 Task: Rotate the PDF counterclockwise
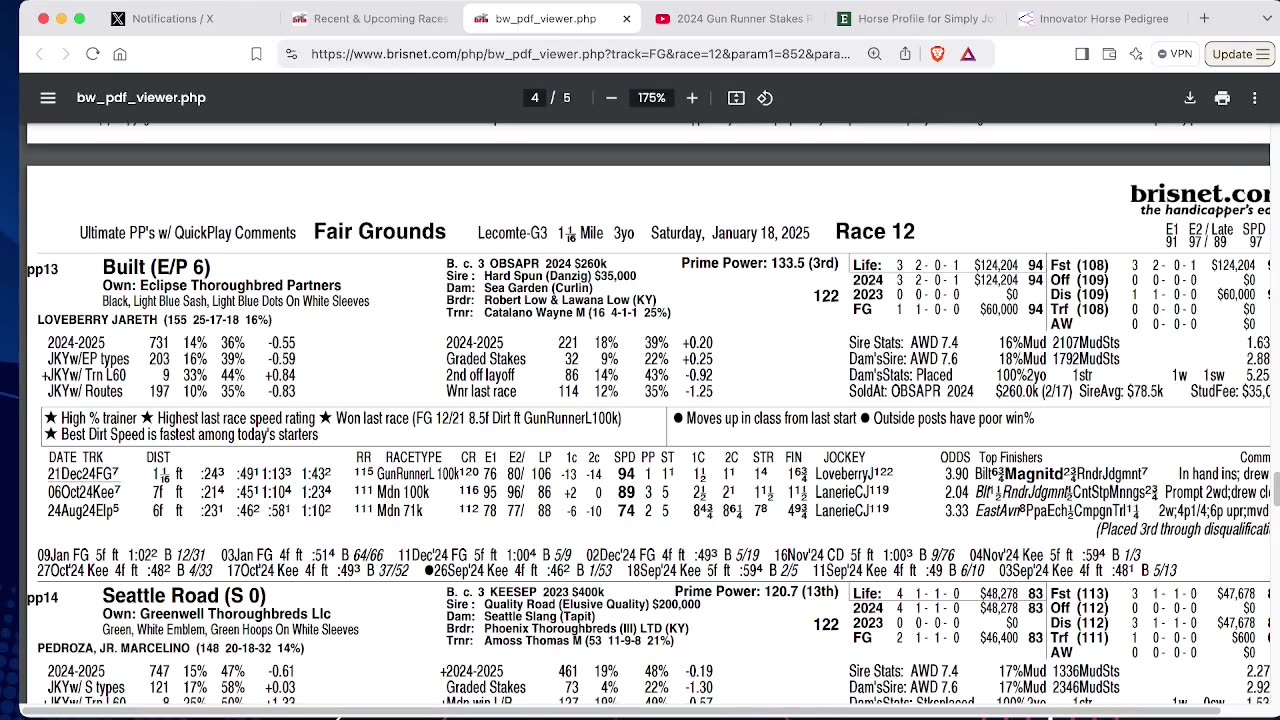(765, 98)
